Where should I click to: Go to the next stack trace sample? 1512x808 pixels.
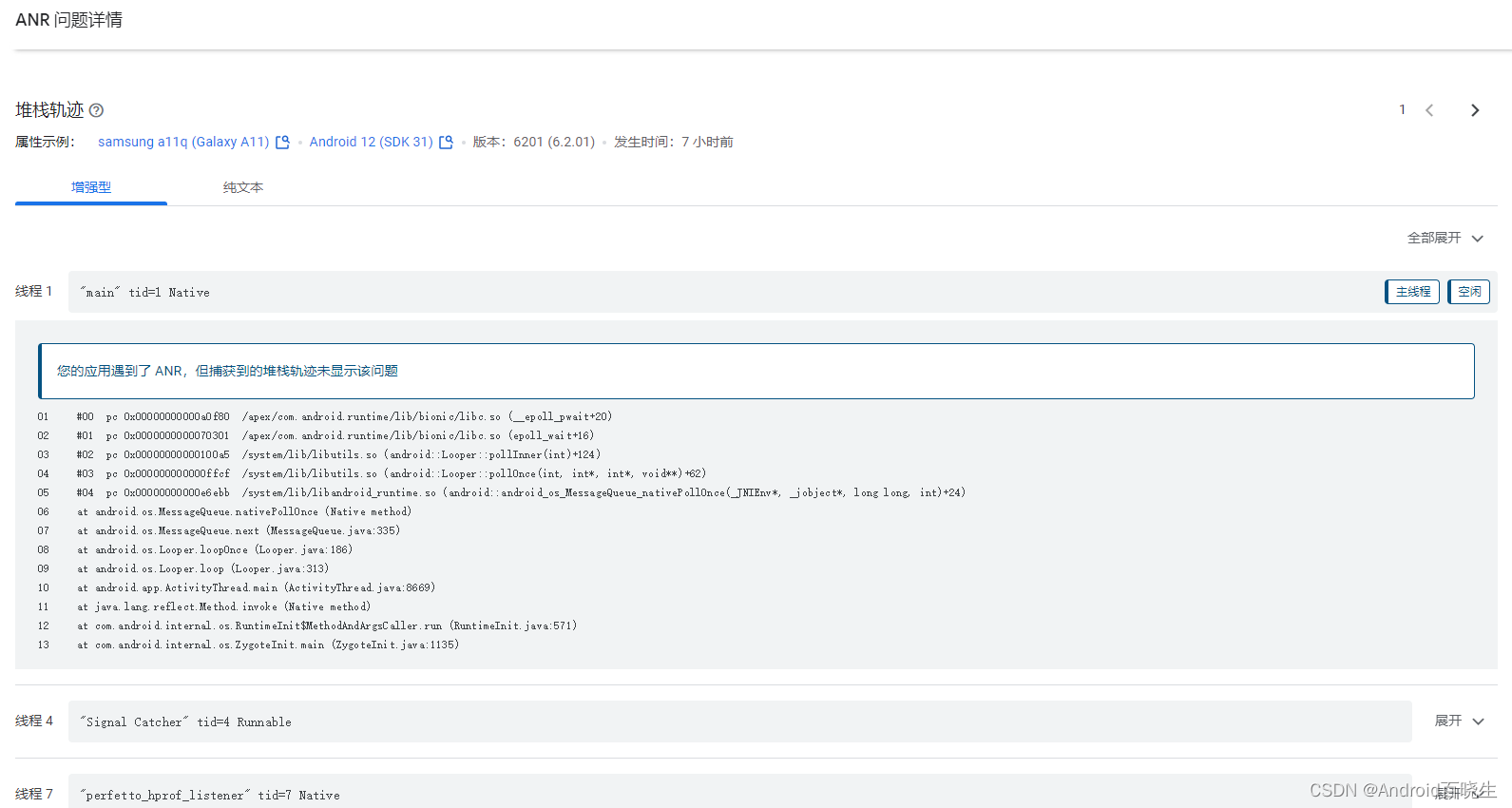(x=1475, y=110)
